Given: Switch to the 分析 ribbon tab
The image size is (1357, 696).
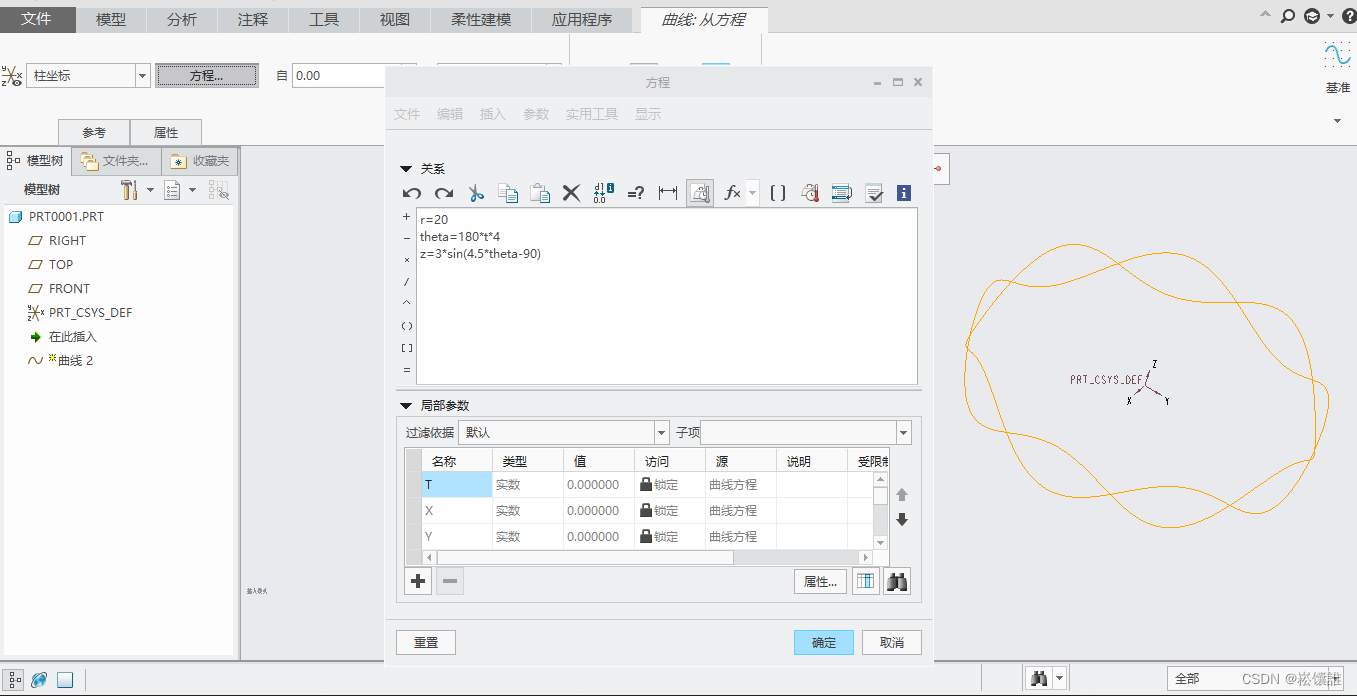Looking at the screenshot, I should [181, 20].
